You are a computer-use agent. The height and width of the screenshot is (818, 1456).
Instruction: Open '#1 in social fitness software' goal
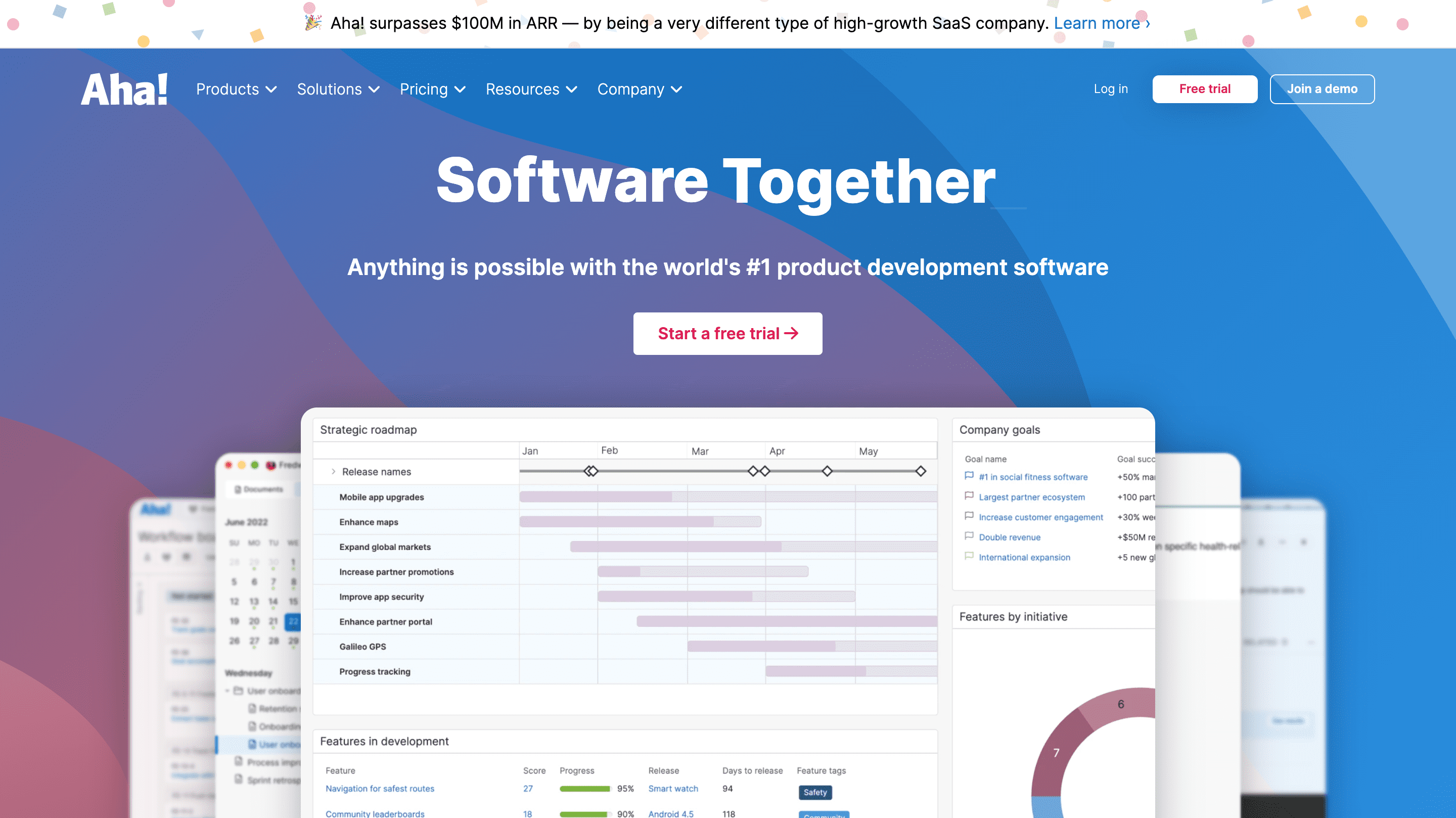(1033, 477)
